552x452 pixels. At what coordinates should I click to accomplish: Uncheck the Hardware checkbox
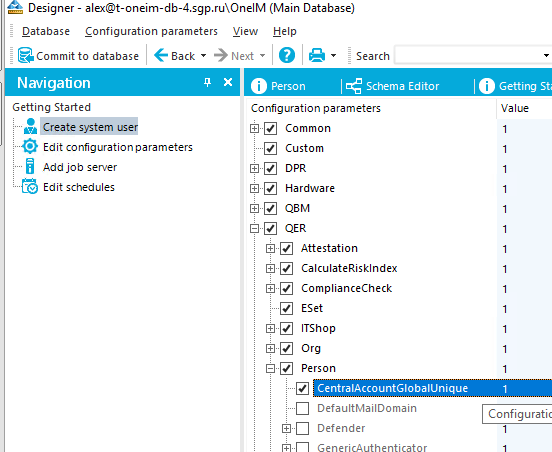point(270,189)
